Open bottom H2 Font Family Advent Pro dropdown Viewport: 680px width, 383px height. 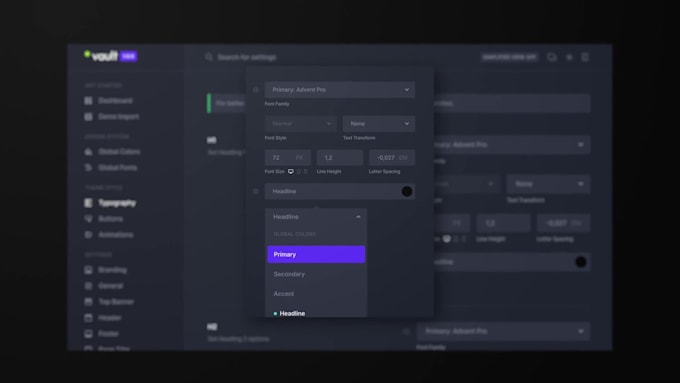click(x=503, y=331)
